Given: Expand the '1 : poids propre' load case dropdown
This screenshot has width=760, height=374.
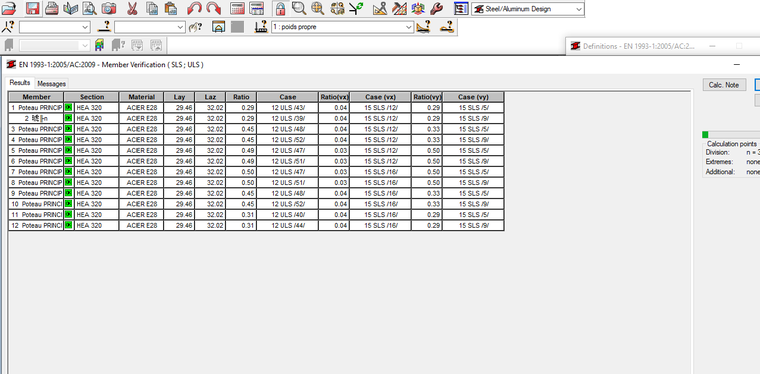Looking at the screenshot, I should pos(342,27).
